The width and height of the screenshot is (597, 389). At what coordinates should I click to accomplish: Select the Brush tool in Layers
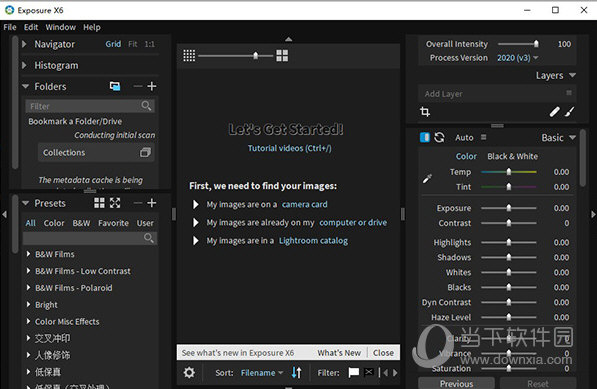570,112
